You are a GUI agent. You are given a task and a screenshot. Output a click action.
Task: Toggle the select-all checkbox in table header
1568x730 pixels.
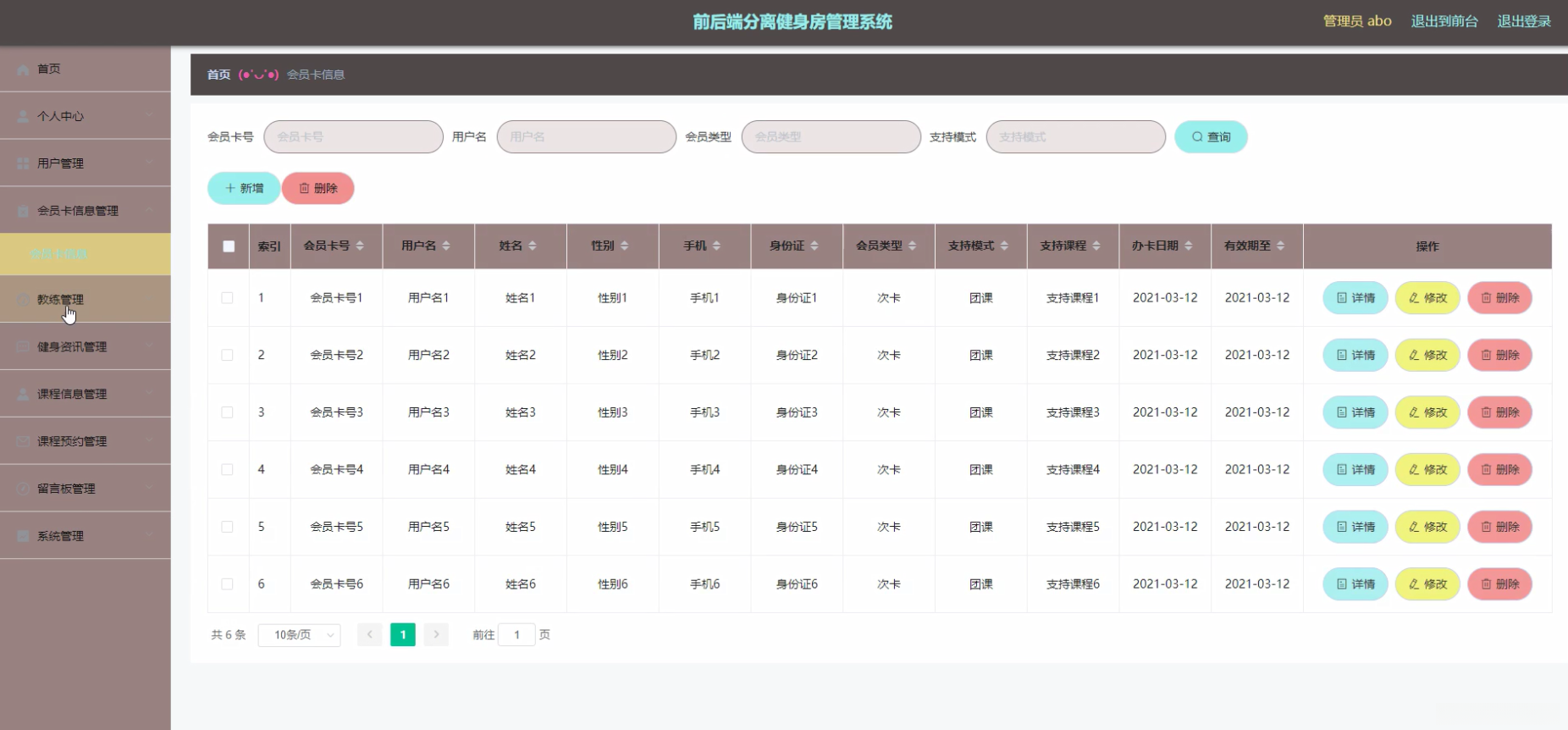coord(229,246)
